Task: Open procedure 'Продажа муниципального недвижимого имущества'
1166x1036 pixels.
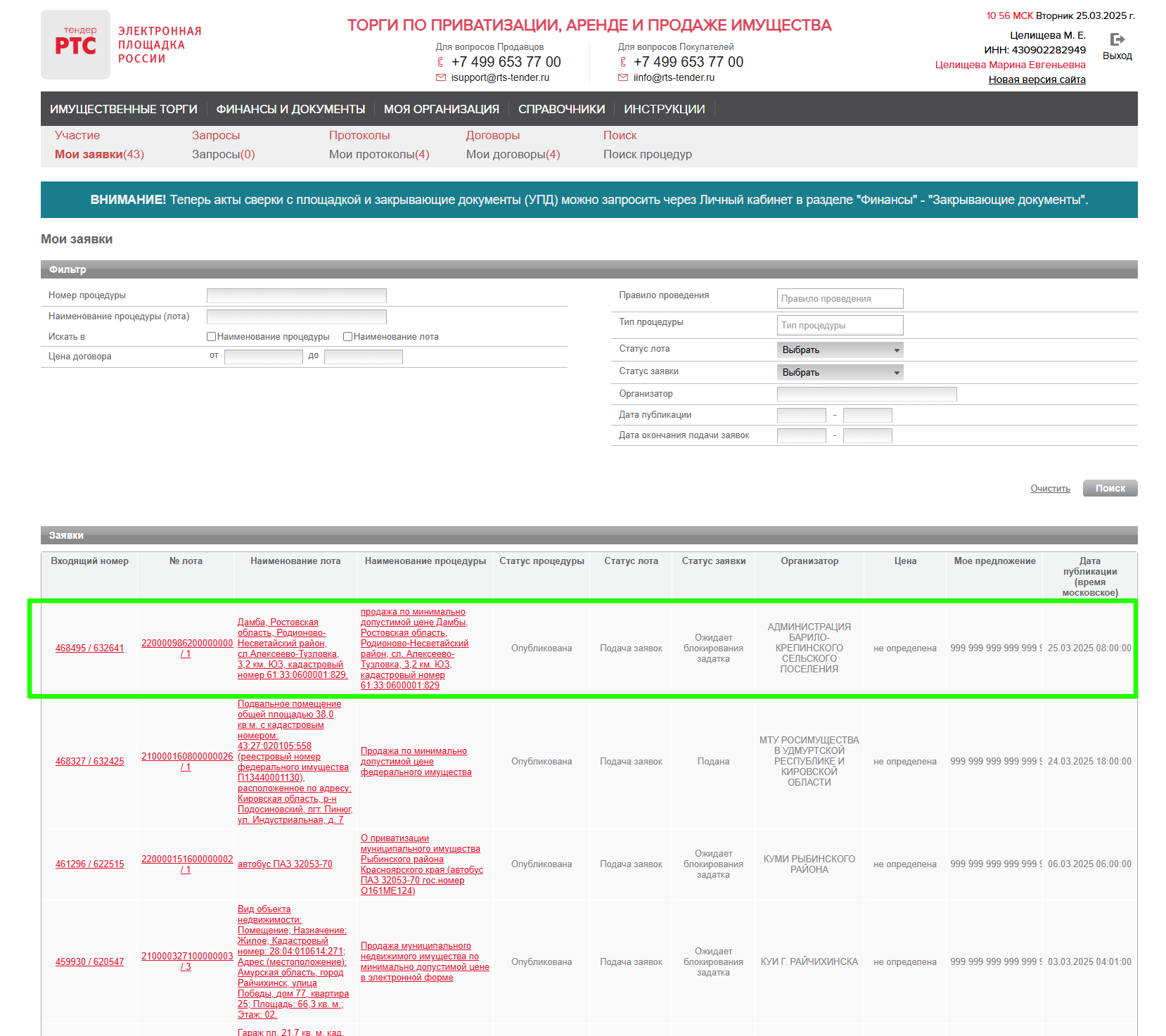Action: click(x=425, y=961)
